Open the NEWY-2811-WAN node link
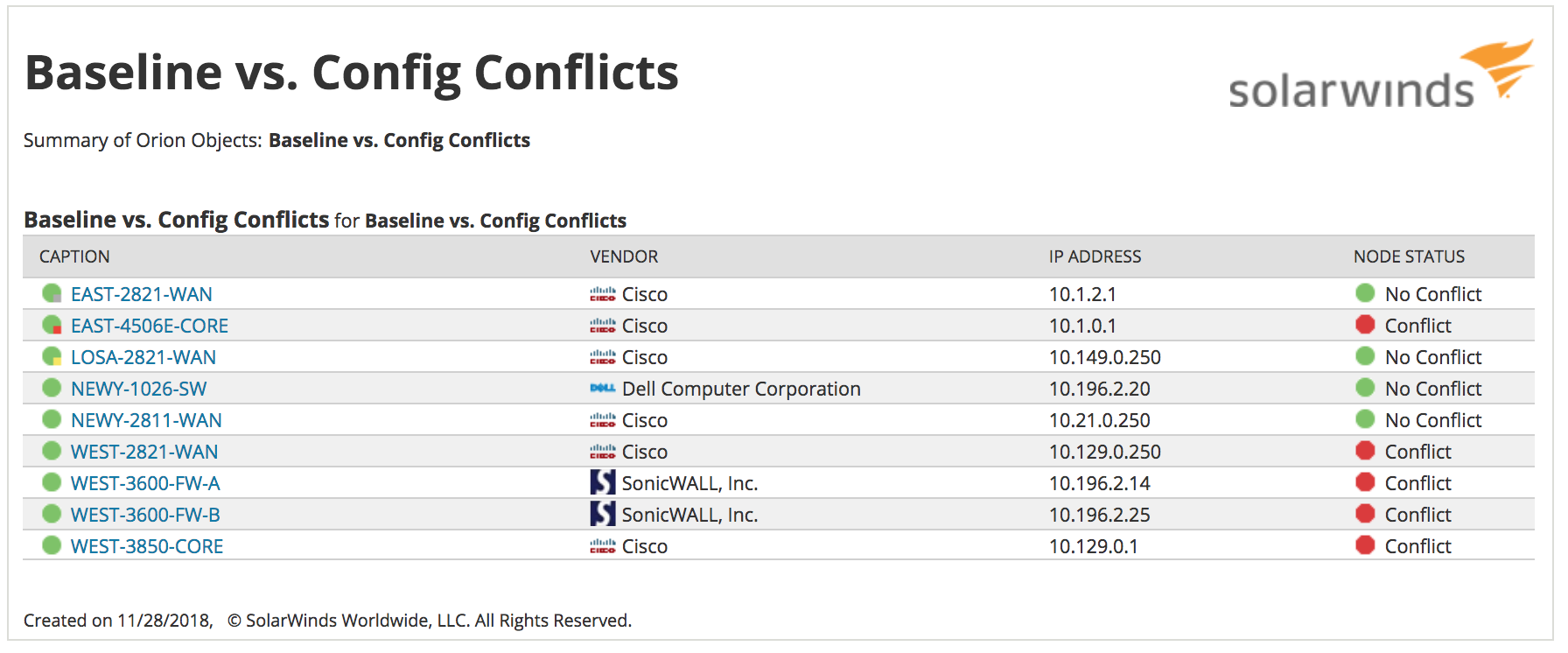 146,420
